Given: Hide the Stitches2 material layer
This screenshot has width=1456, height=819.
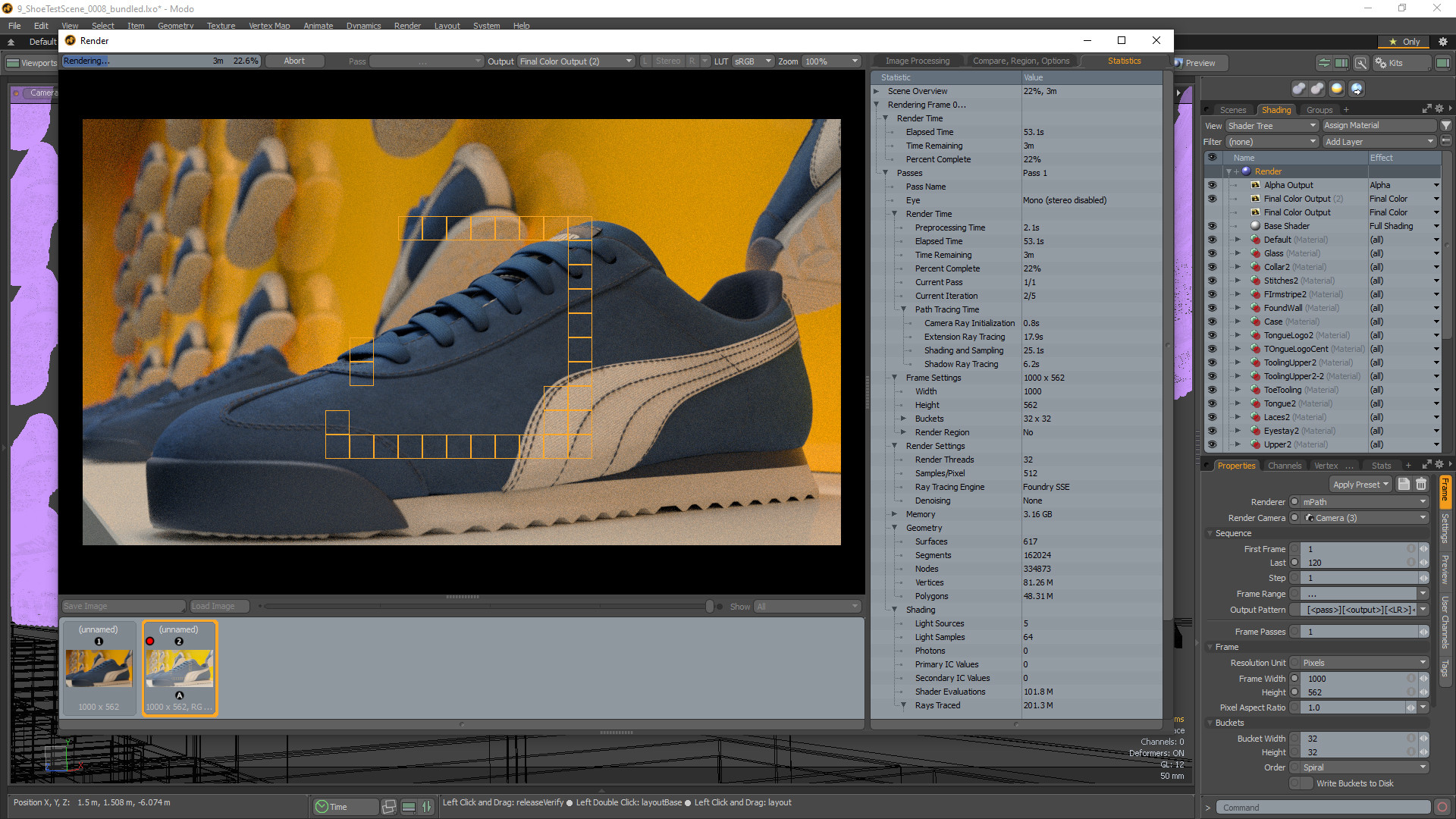Looking at the screenshot, I should [x=1212, y=281].
